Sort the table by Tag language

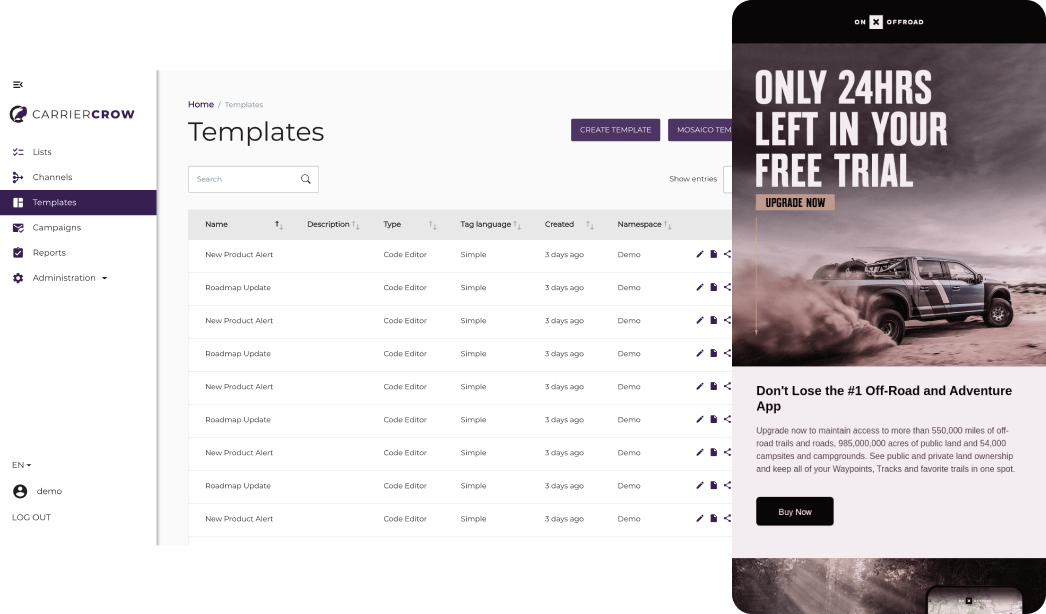coord(517,225)
